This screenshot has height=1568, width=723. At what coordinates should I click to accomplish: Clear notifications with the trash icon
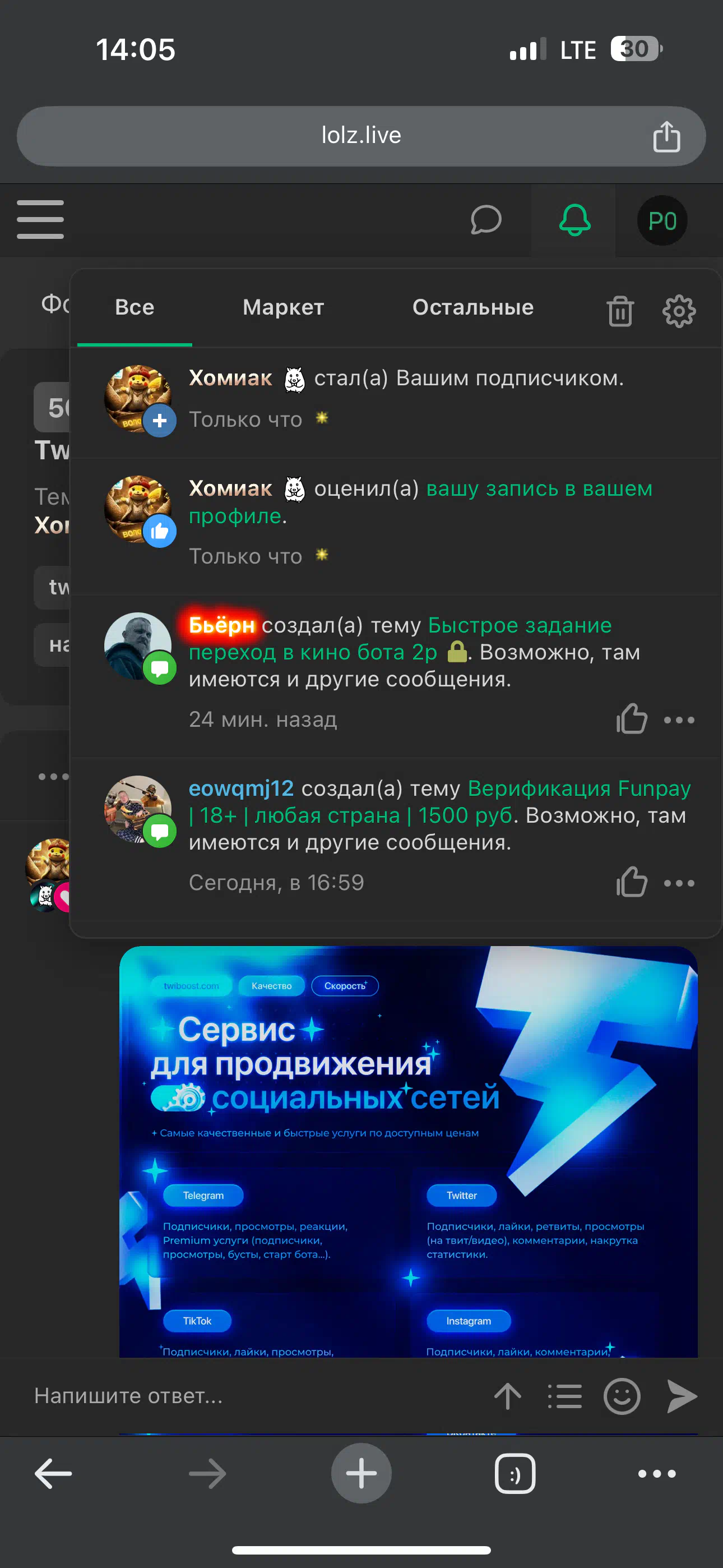coord(620,311)
